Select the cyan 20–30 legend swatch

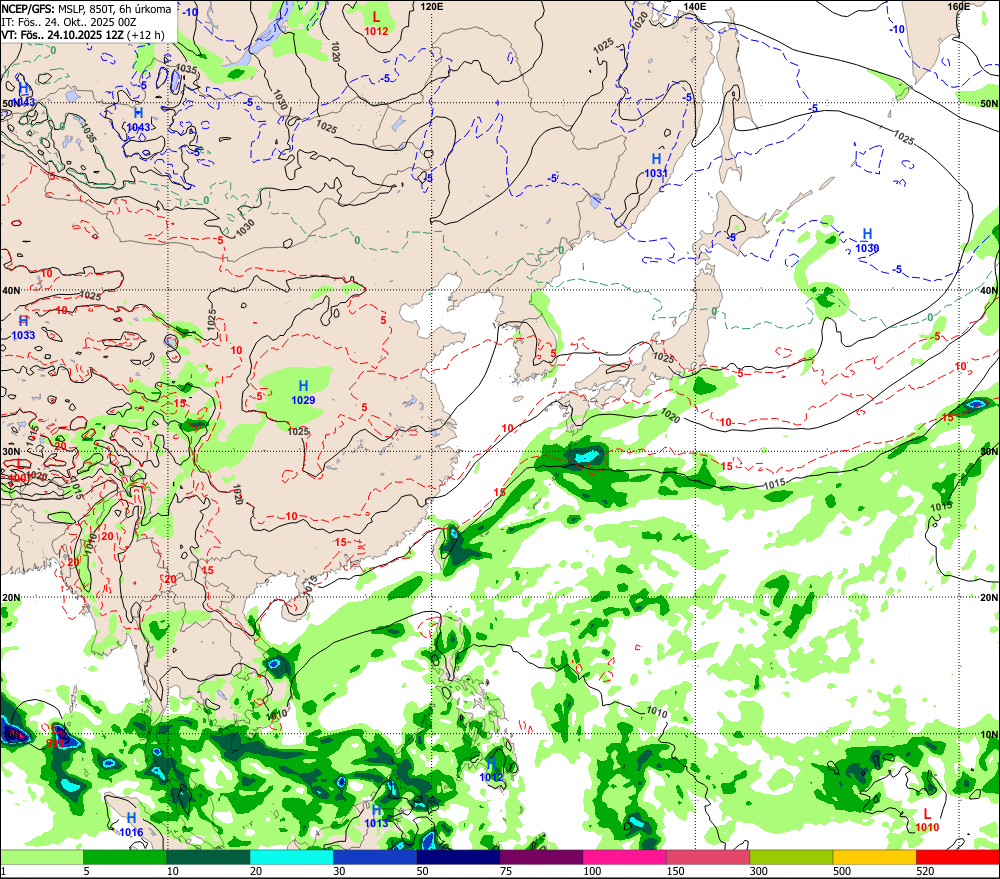coord(291,857)
